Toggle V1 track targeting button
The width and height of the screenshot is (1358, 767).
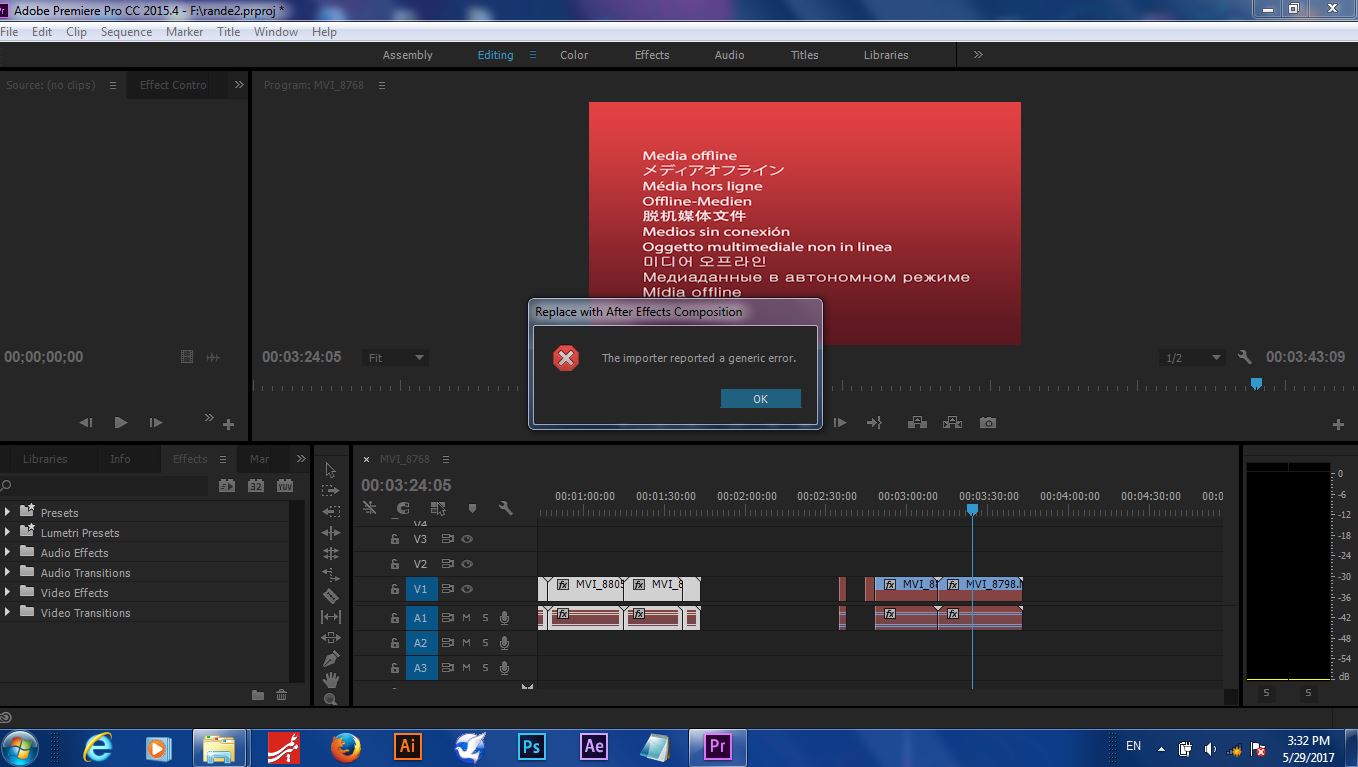point(421,589)
